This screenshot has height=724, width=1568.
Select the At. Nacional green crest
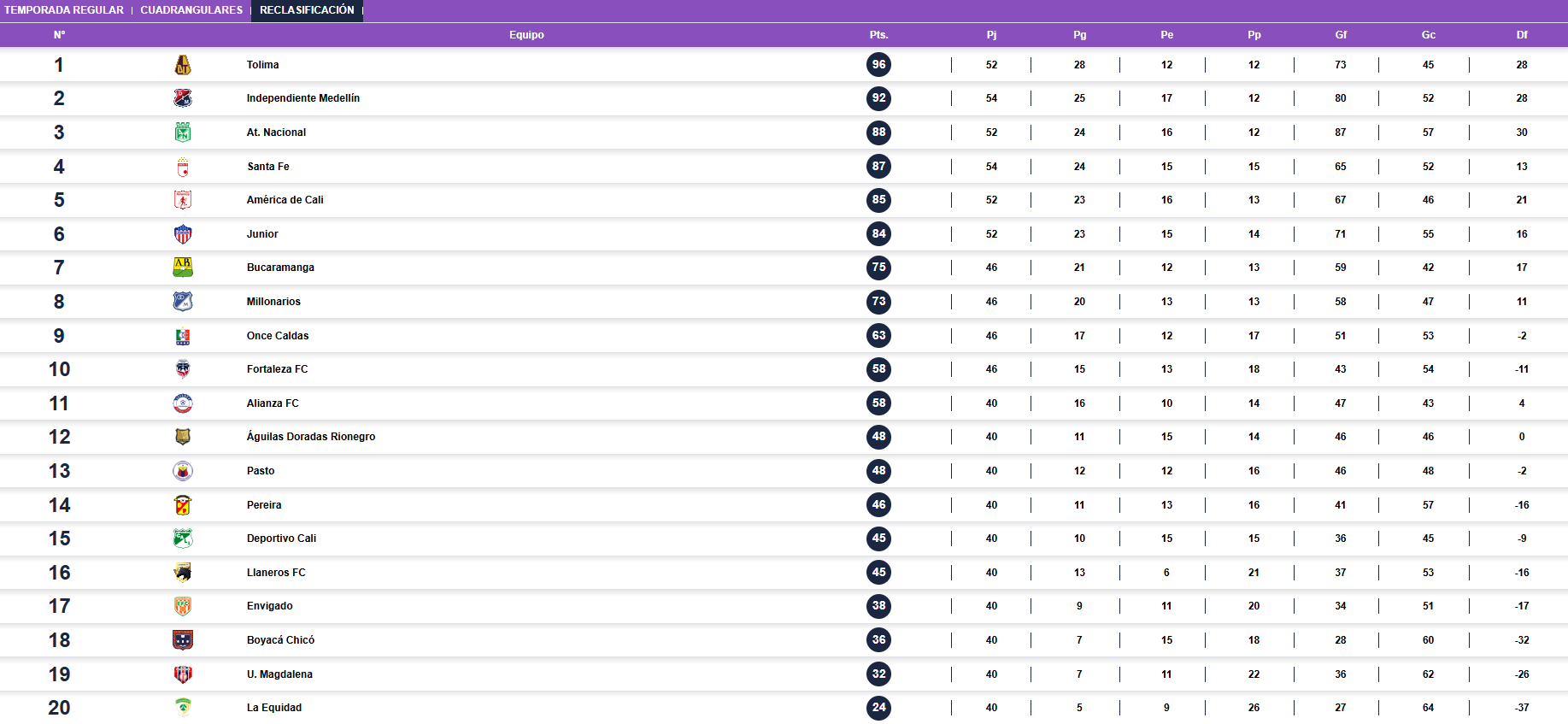(183, 132)
